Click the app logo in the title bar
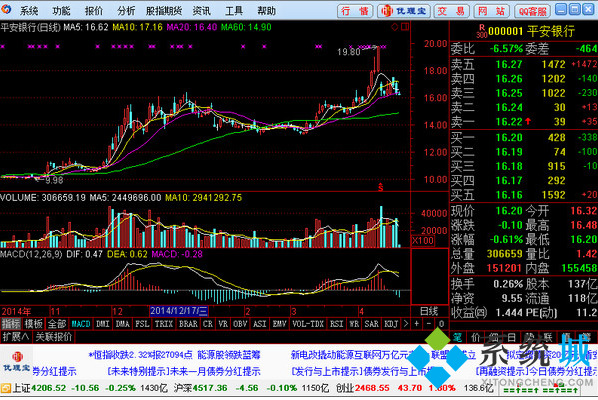 (6, 10)
